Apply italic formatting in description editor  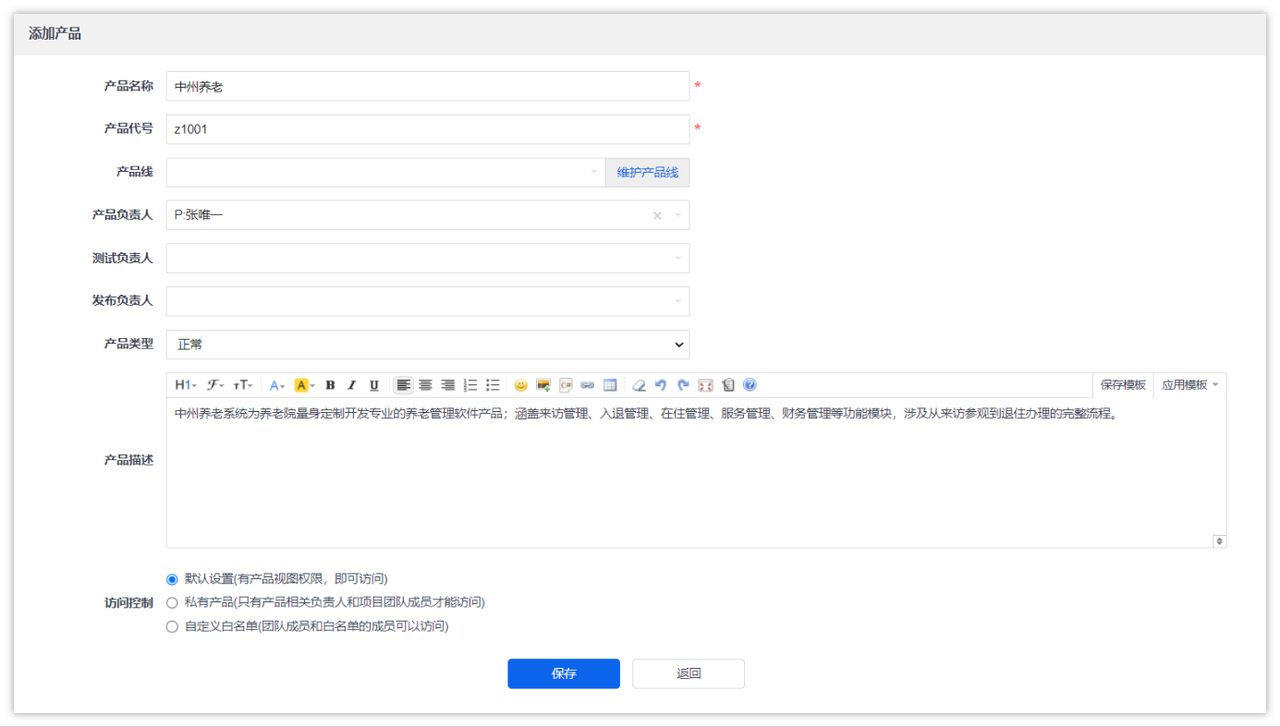click(x=352, y=385)
